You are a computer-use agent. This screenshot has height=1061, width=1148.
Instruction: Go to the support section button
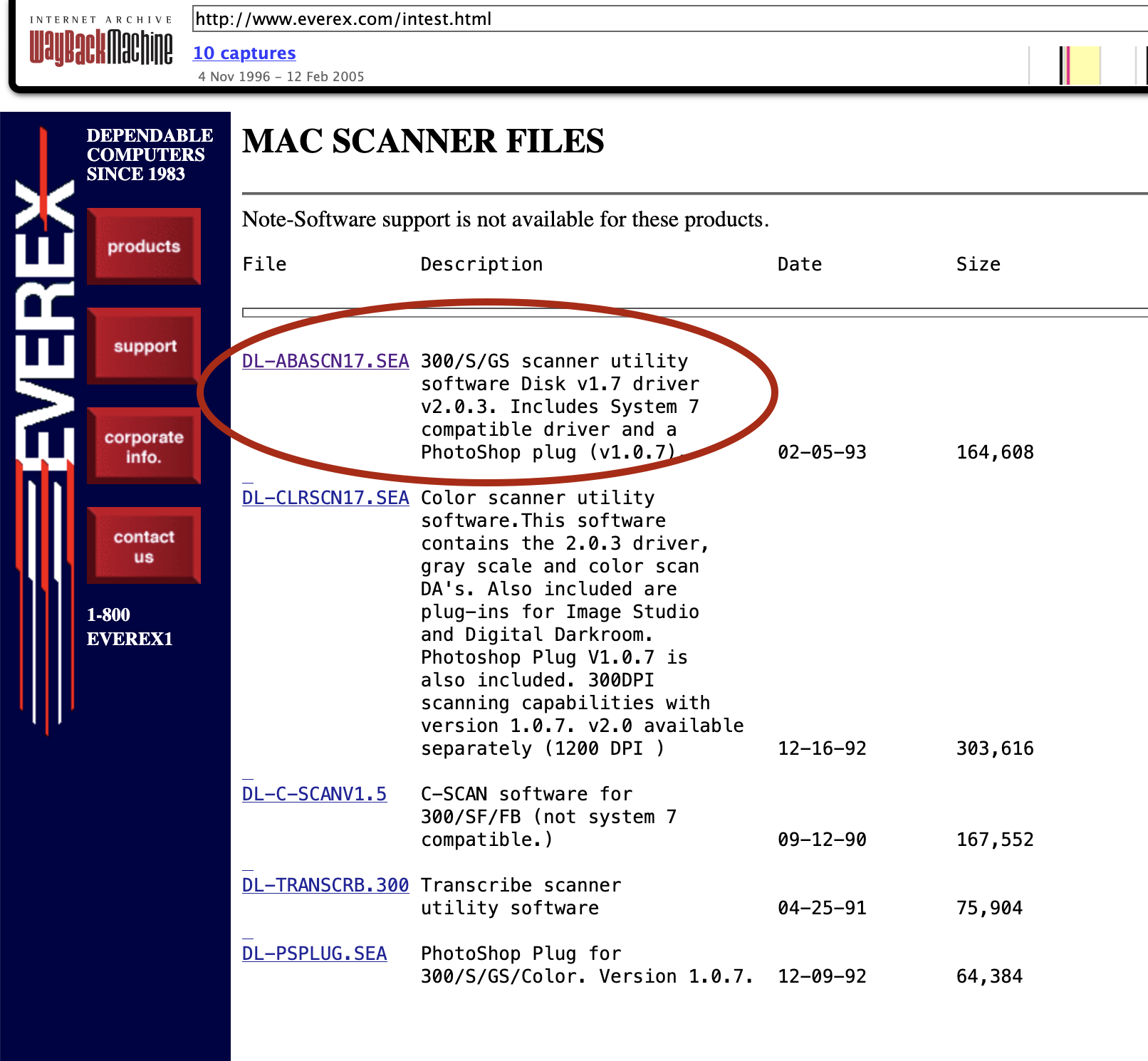coord(144,346)
